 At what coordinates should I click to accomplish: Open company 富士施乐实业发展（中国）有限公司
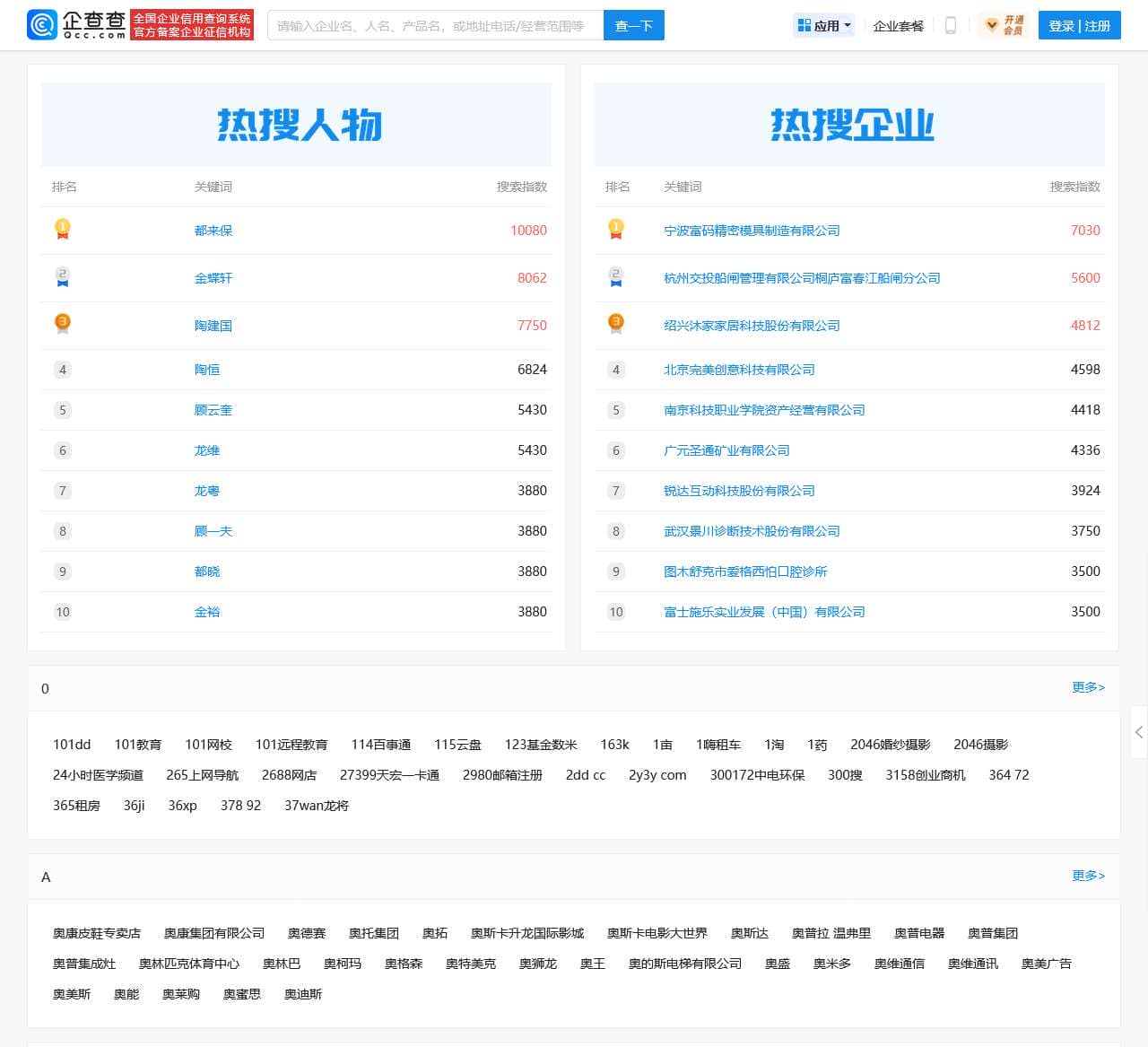pyautogui.click(x=764, y=612)
